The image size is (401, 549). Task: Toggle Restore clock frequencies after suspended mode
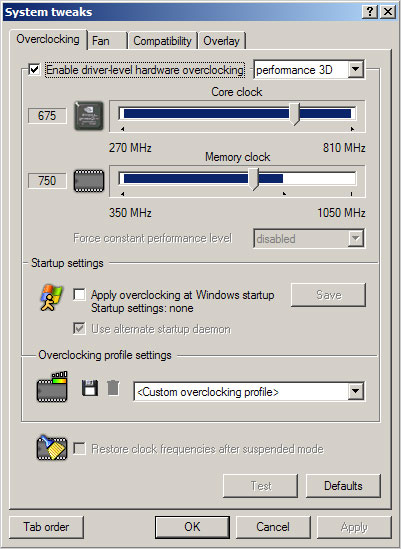coord(79,449)
